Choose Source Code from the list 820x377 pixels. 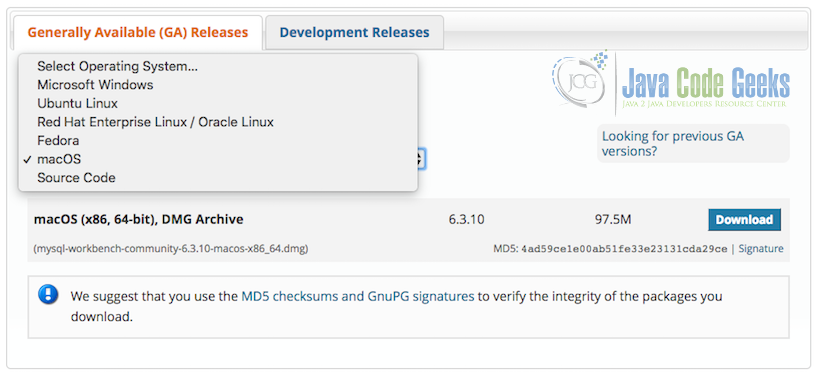(218, 178)
